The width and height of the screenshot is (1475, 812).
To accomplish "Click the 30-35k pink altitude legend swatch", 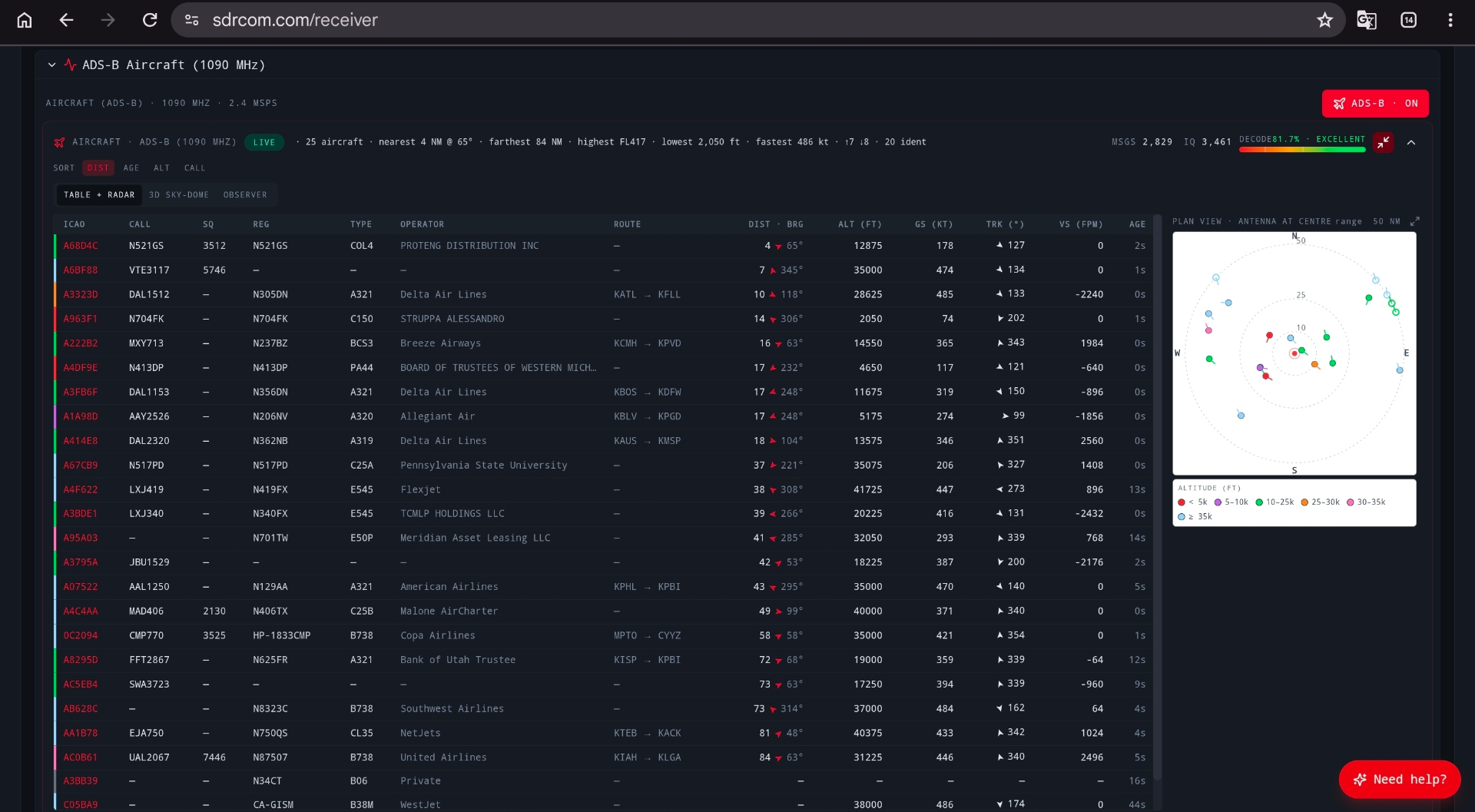I will (x=1350, y=502).
